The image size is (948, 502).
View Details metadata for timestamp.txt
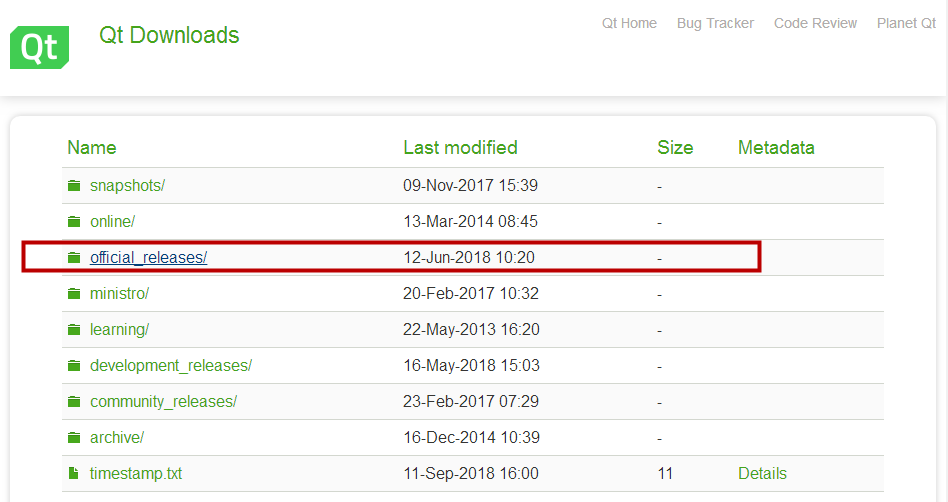tap(762, 473)
